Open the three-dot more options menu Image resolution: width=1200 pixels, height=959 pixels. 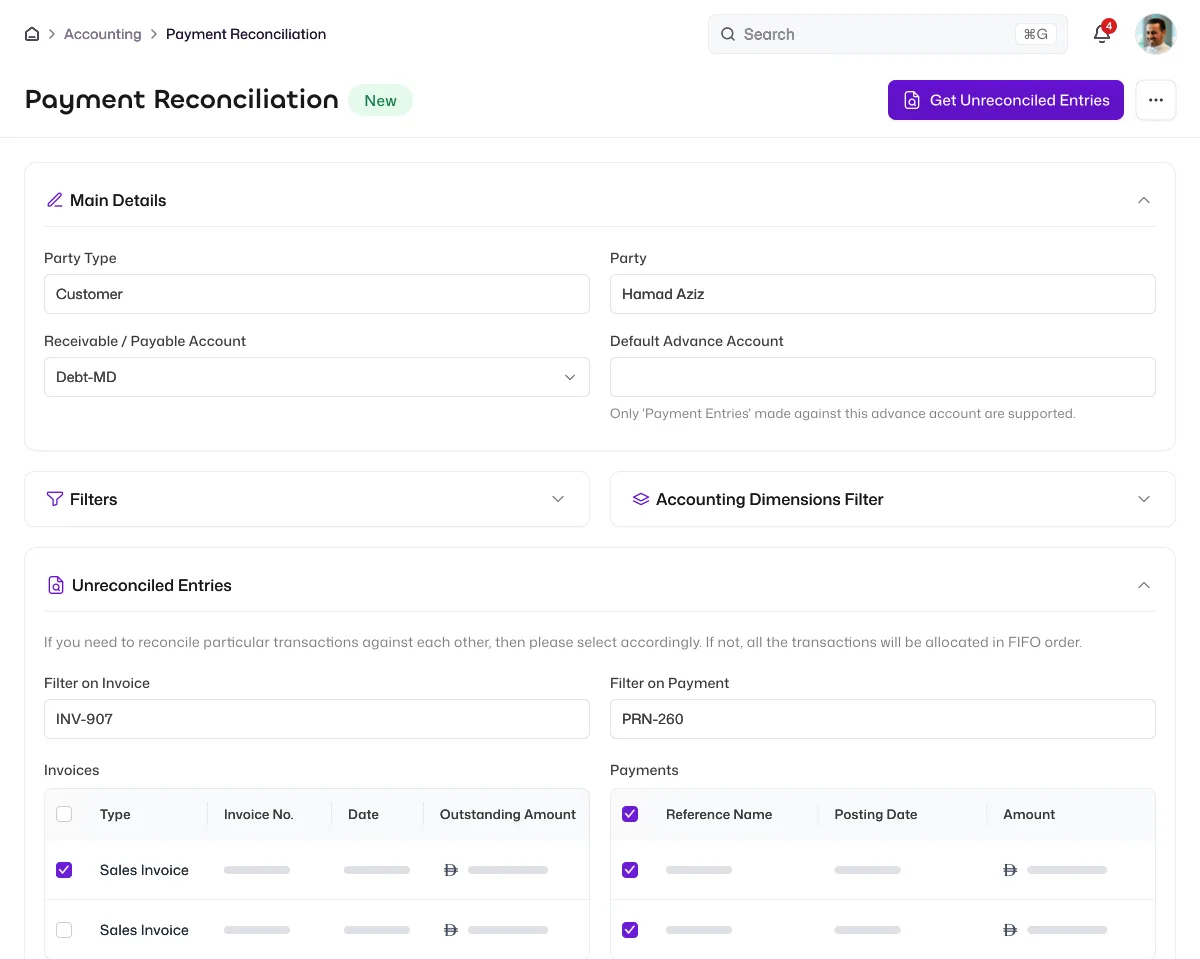click(x=1156, y=100)
